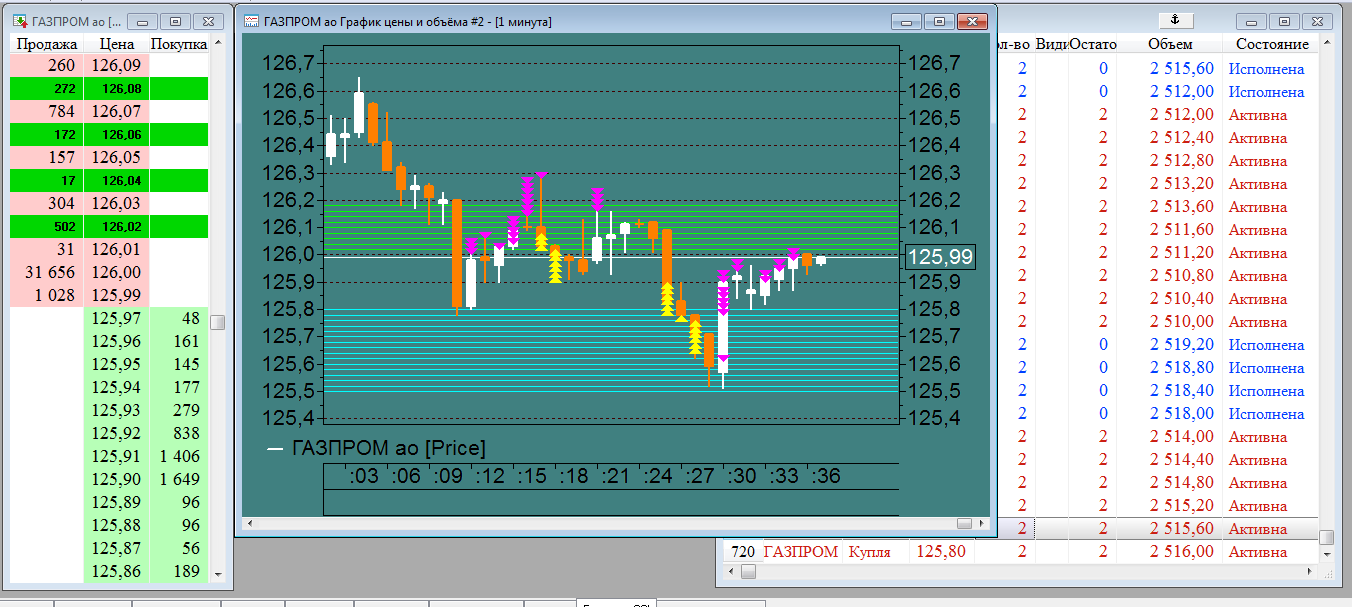This screenshot has width=1352, height=607.
Task: Click the Продажа column header
Action: [47, 44]
